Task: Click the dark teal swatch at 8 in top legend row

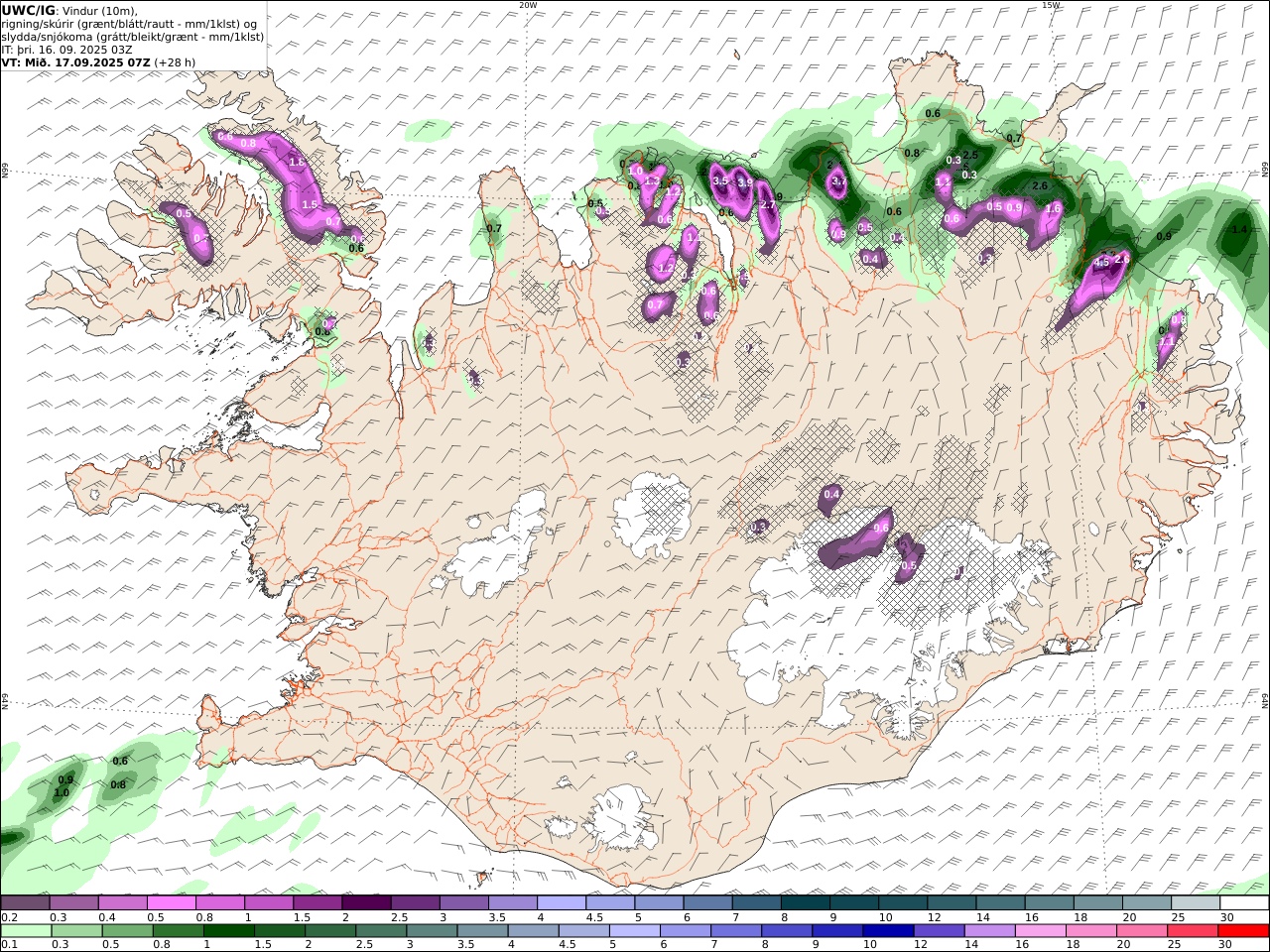Action: [x=806, y=903]
